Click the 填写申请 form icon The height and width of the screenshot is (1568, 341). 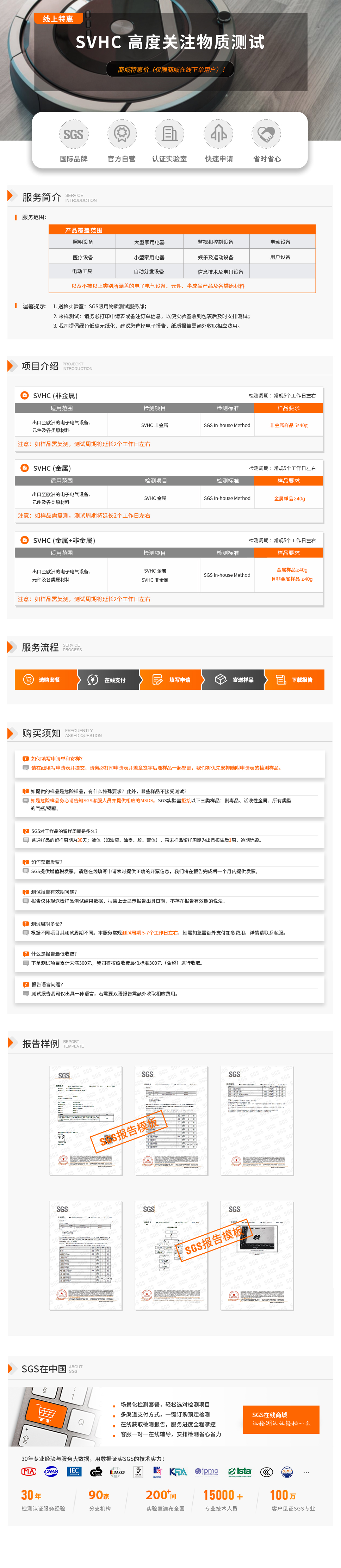coord(157,679)
